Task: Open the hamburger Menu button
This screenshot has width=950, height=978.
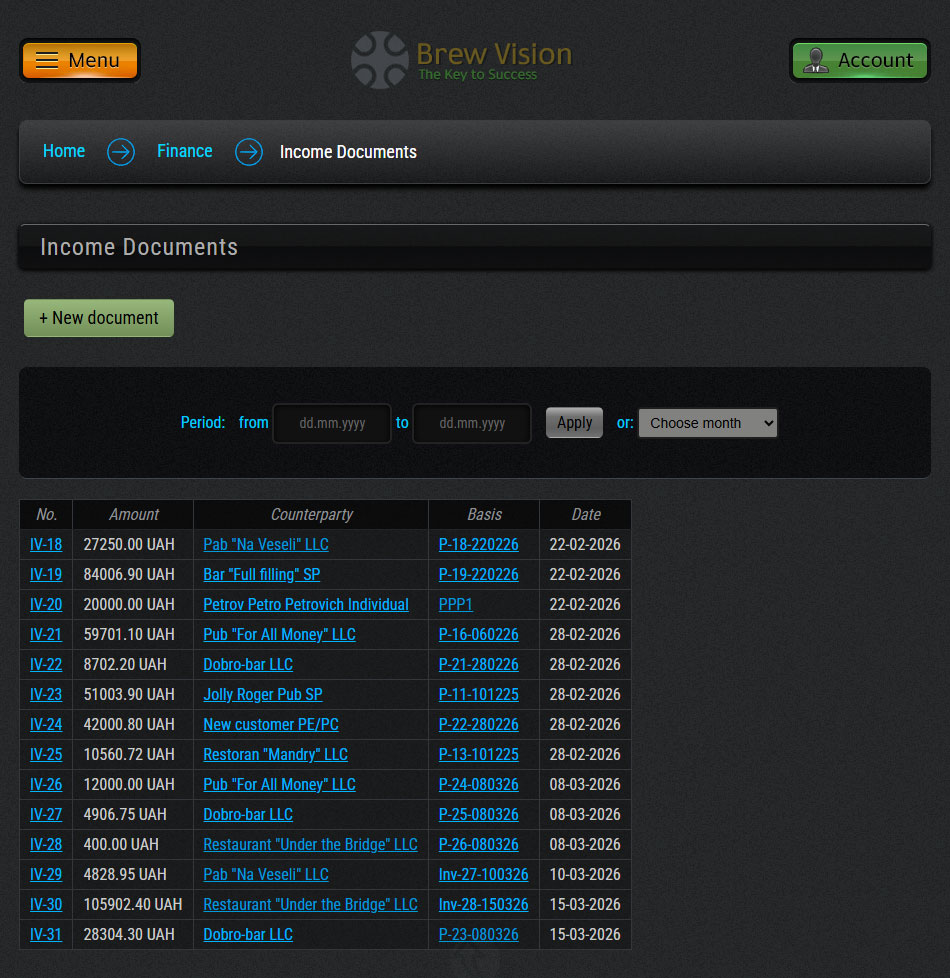Action: point(80,60)
